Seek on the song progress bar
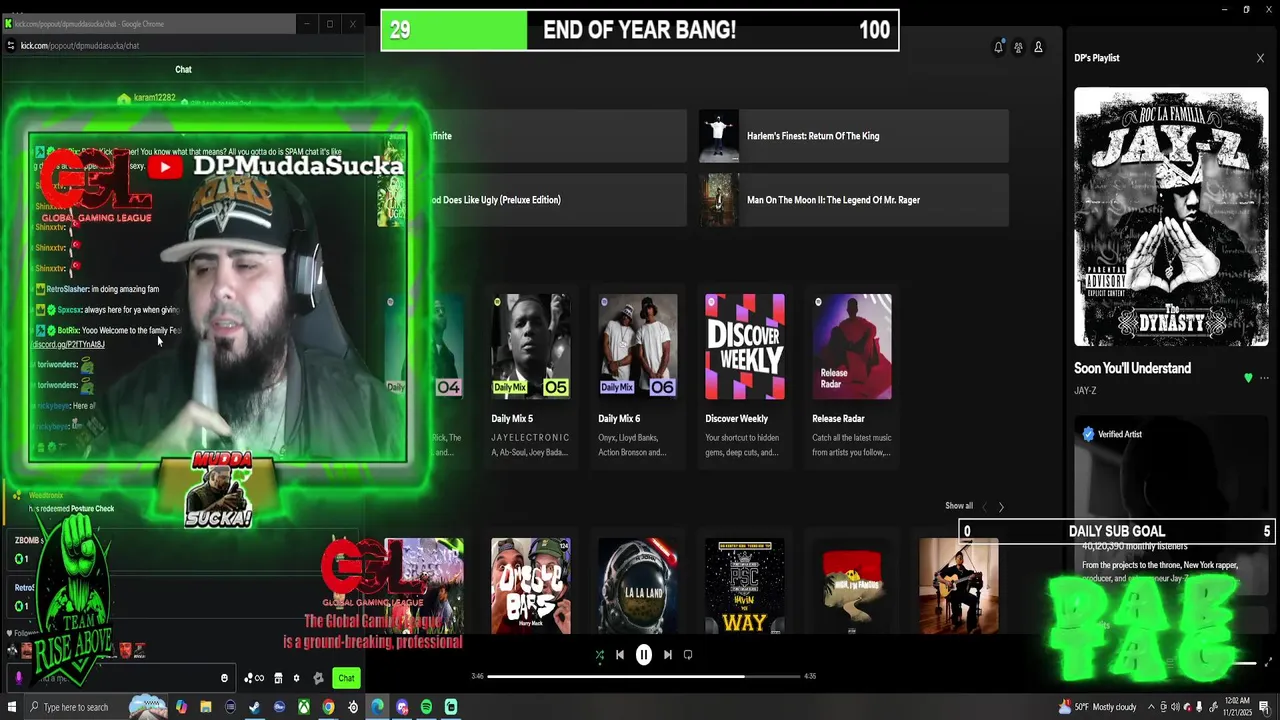Viewport: 1280px width, 720px height. (x=644, y=676)
